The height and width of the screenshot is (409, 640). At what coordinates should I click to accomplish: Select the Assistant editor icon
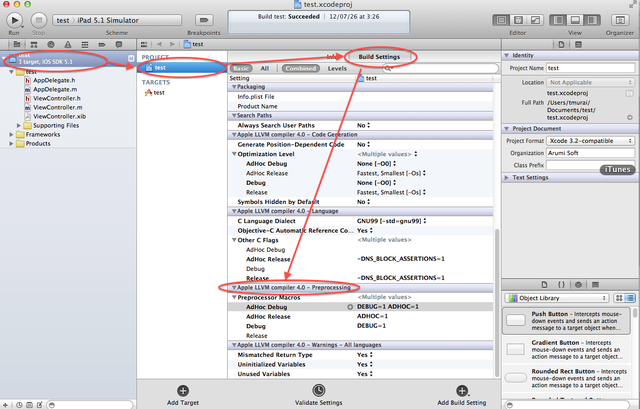(x=518, y=20)
